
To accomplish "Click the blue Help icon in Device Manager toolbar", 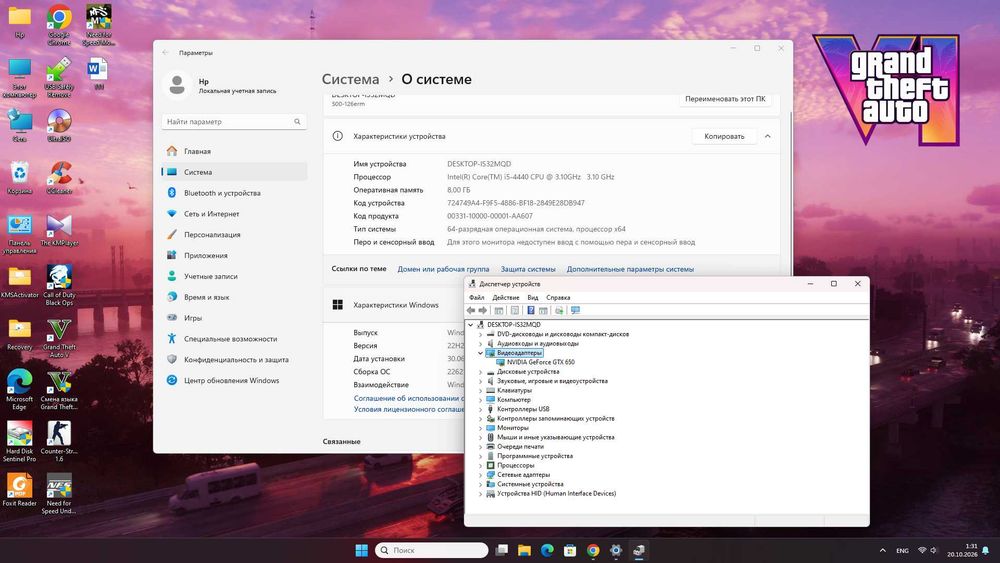I will 531,311.
